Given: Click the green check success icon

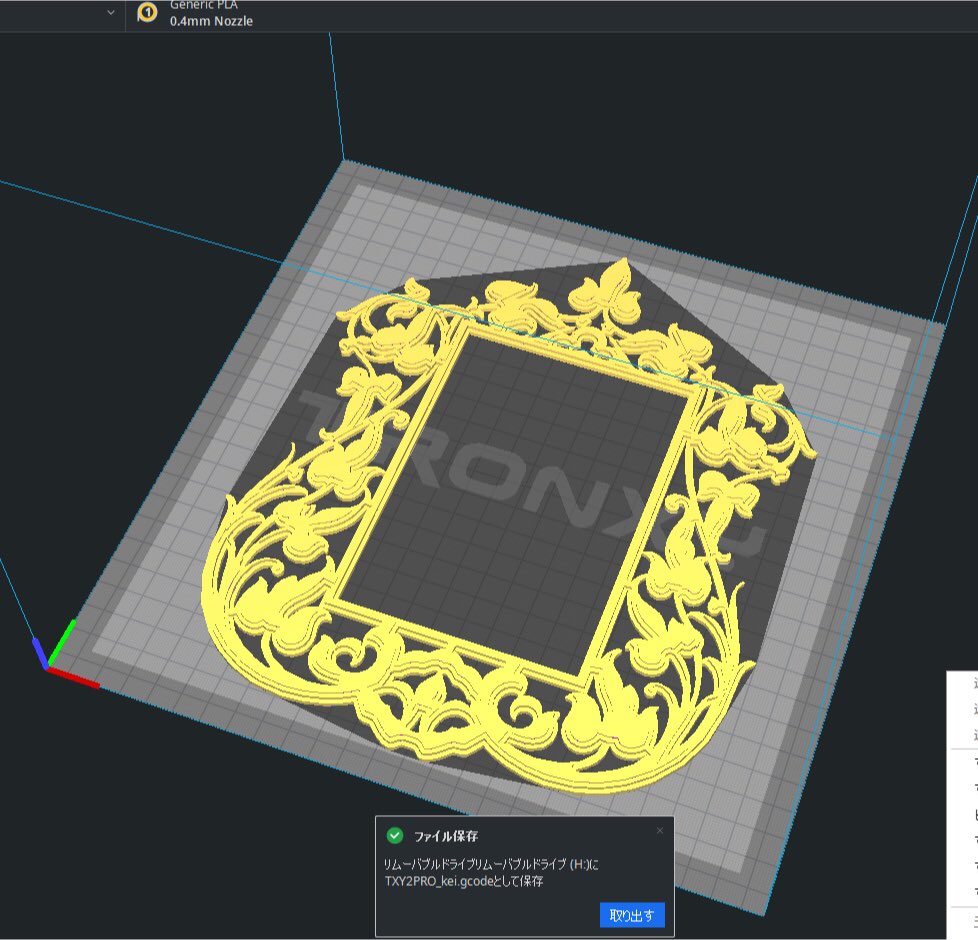Looking at the screenshot, I should tap(395, 835).
